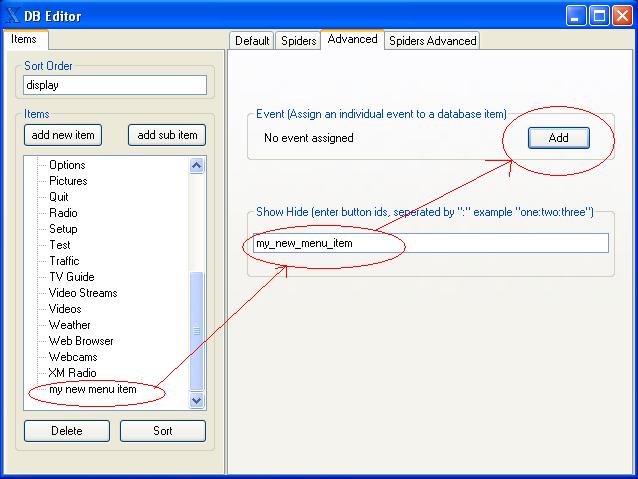Open the Spiders Advanced tab
This screenshot has width=638, height=479.
(432, 41)
